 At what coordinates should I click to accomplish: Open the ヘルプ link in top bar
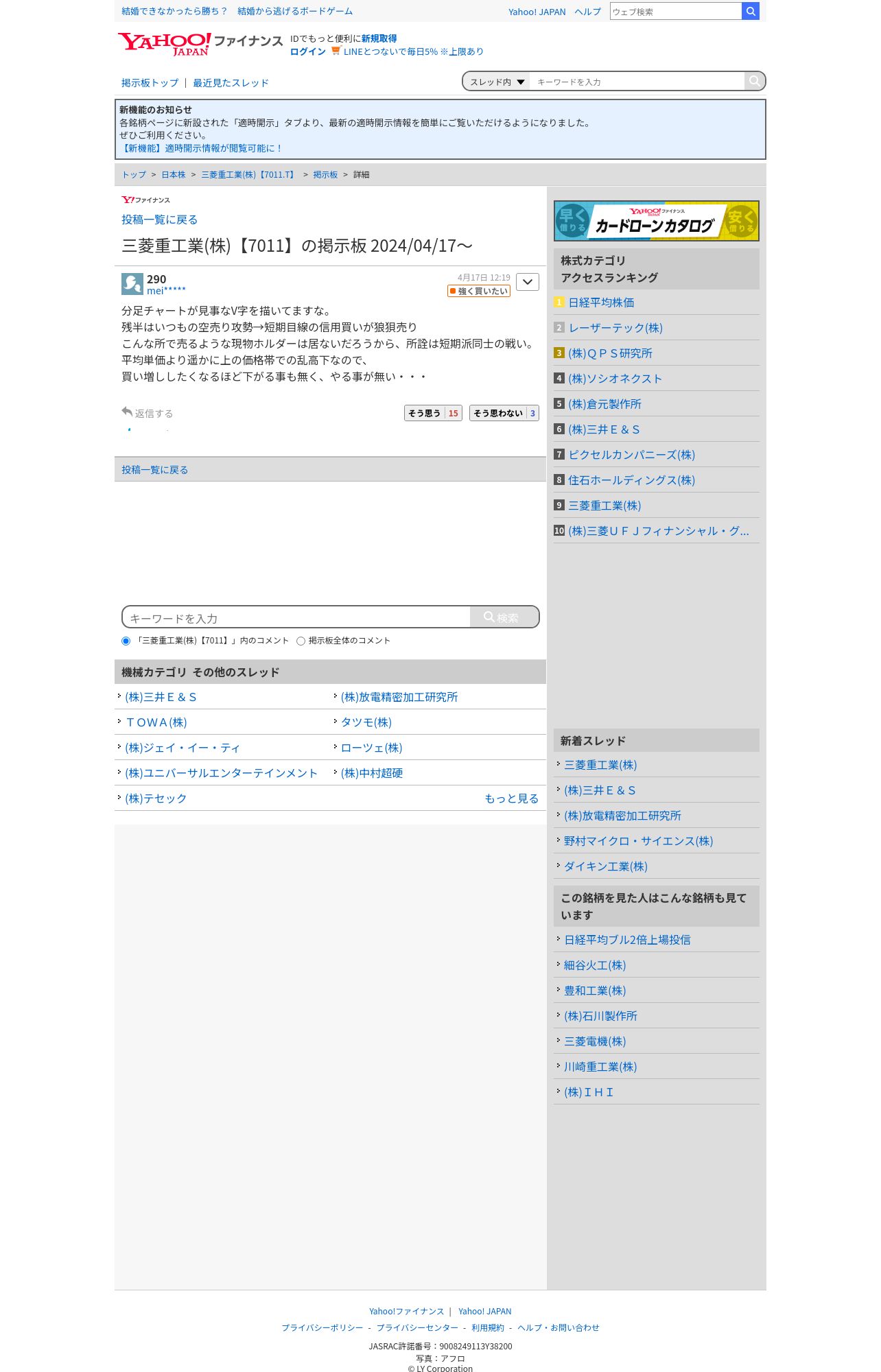pyautogui.click(x=588, y=12)
